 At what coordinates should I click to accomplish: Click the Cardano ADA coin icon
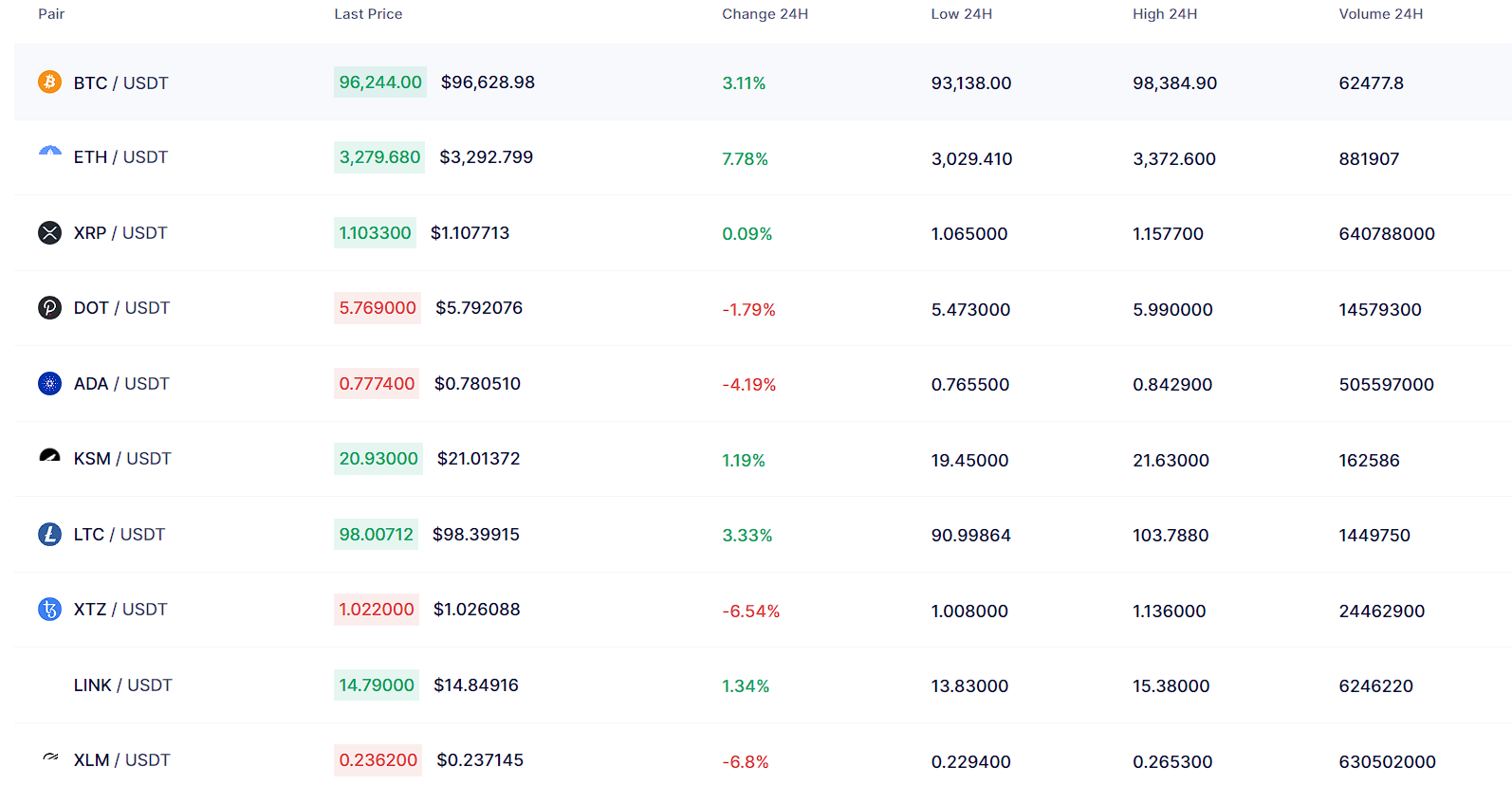[x=49, y=384]
